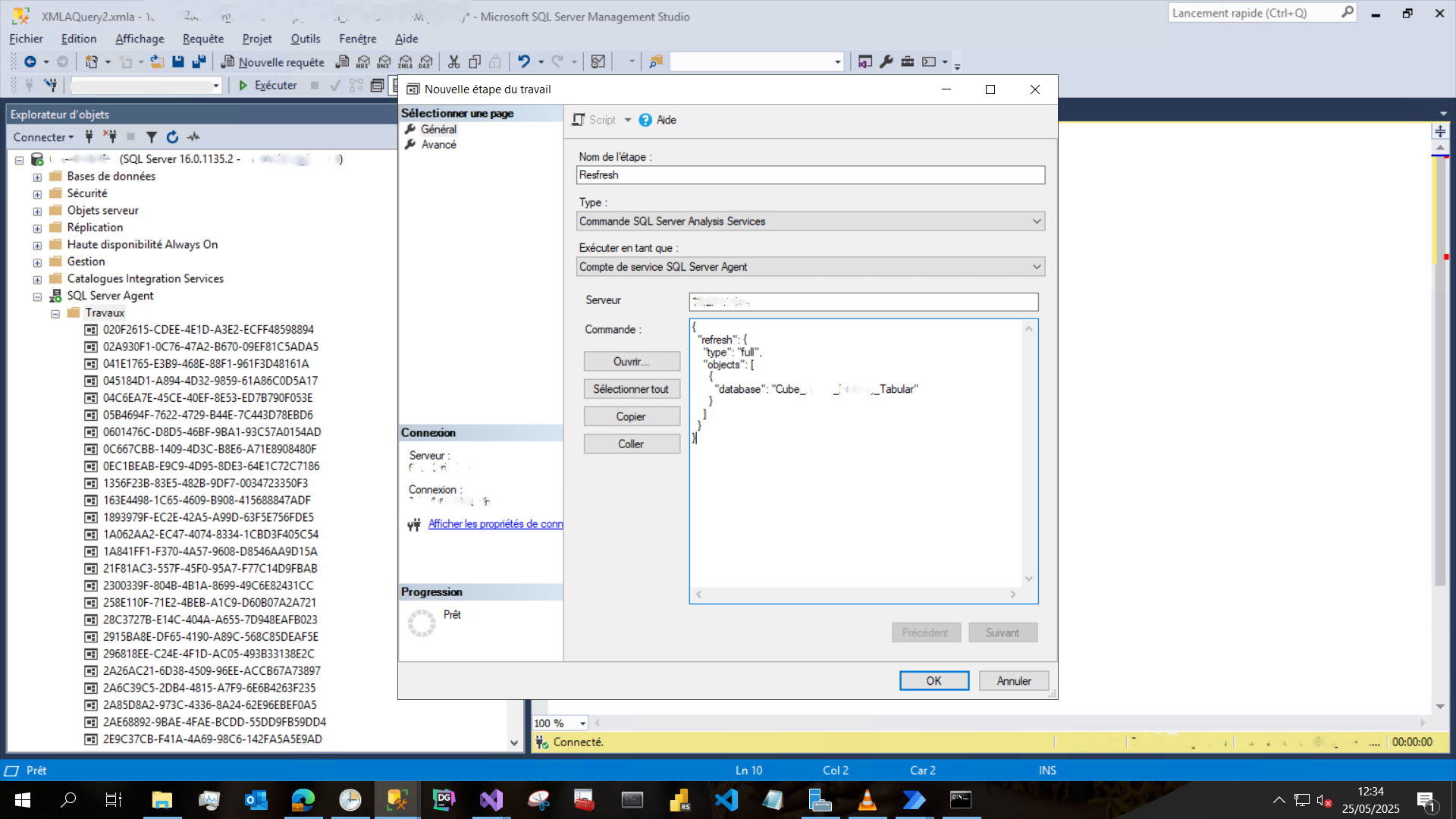
Task: Click the DAX query icon
Action: click(426, 62)
